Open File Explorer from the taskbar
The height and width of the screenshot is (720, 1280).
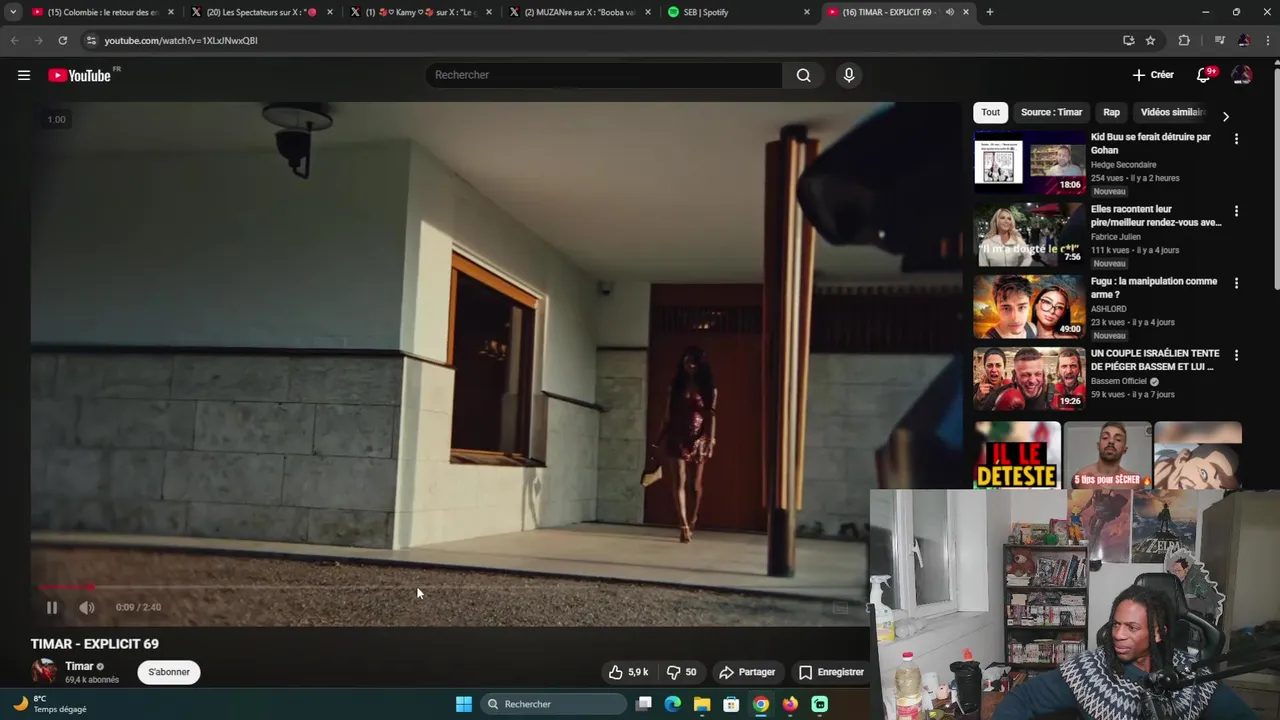(x=702, y=704)
